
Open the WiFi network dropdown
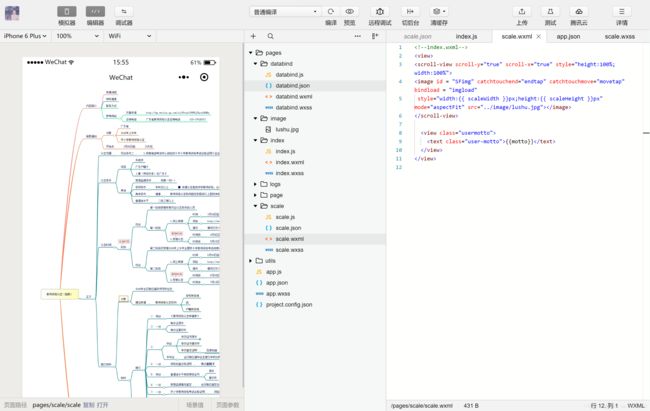[x=130, y=36]
